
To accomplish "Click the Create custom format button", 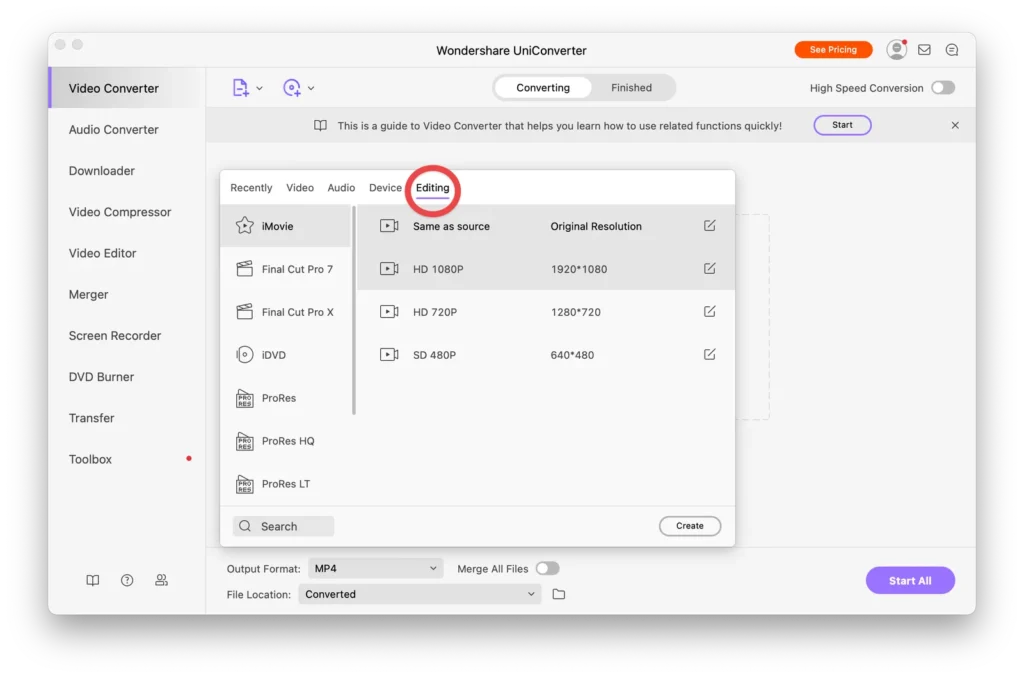I will tap(690, 526).
